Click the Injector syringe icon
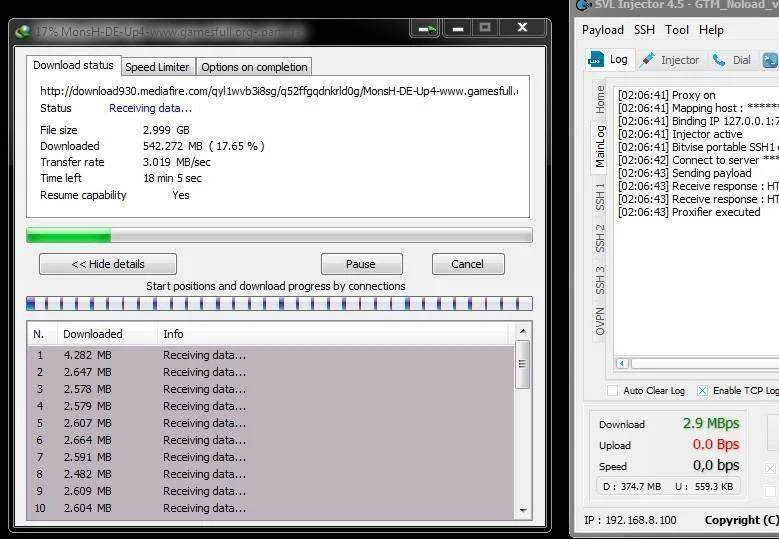Screen dimensions: 779x539 [647, 59]
